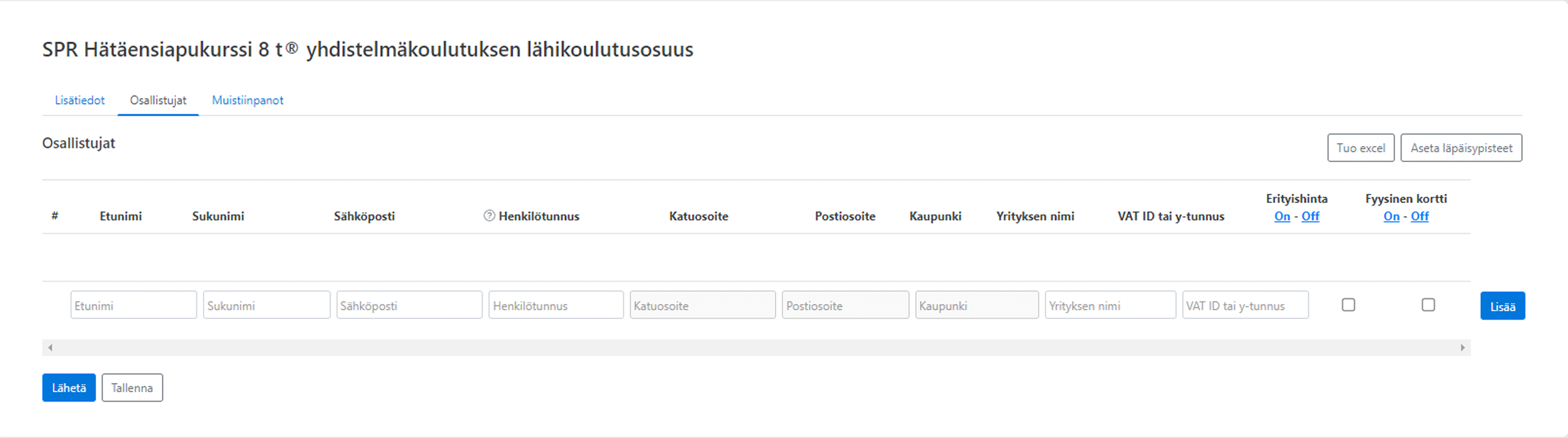1568x438 pixels.
Task: Click the Fyysinen kortti On link
Action: point(1391,216)
